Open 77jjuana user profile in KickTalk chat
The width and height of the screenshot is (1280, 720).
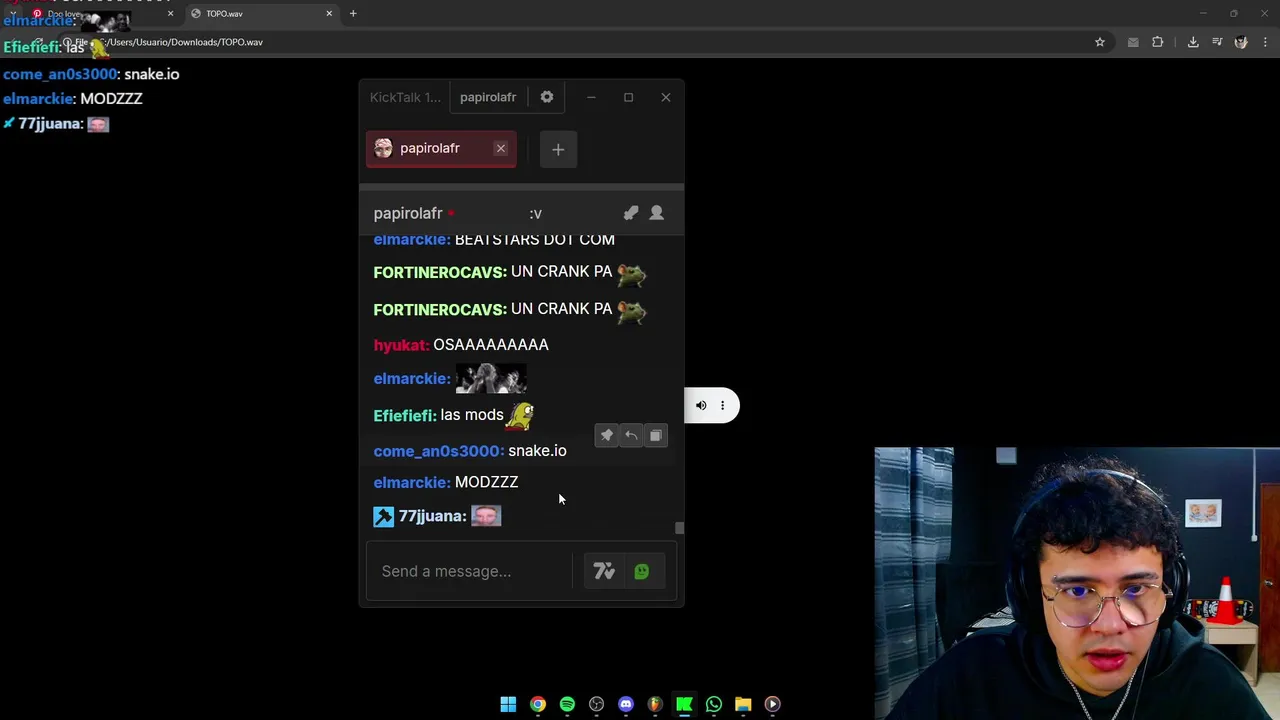432,516
